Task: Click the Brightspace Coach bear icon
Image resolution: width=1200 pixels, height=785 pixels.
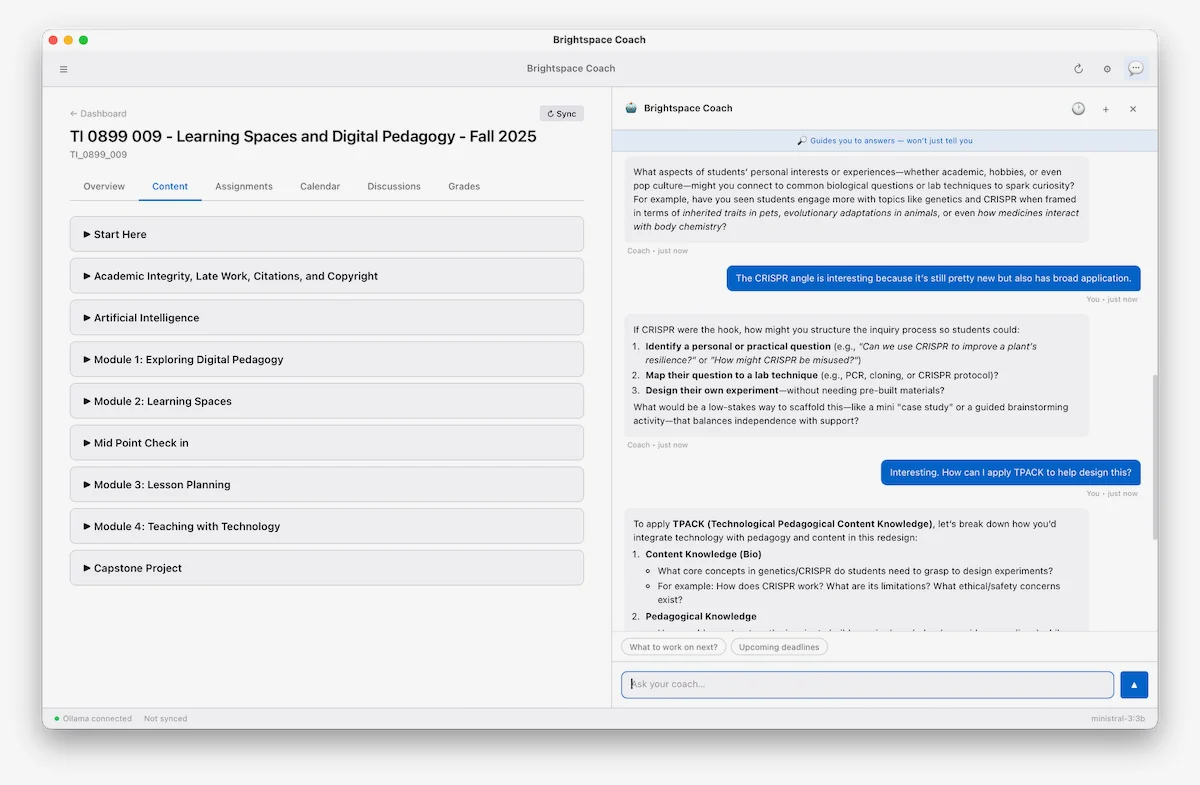Action: (630, 108)
